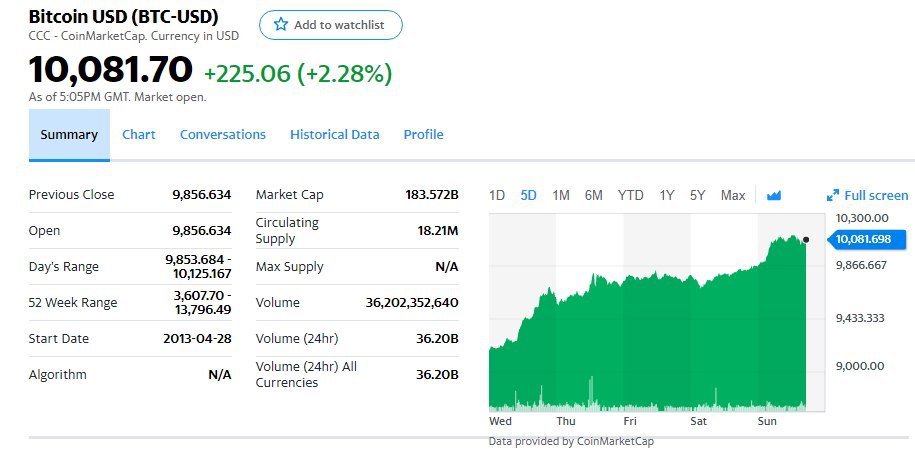
Task: Select the YTD chart range
Action: coord(631,195)
